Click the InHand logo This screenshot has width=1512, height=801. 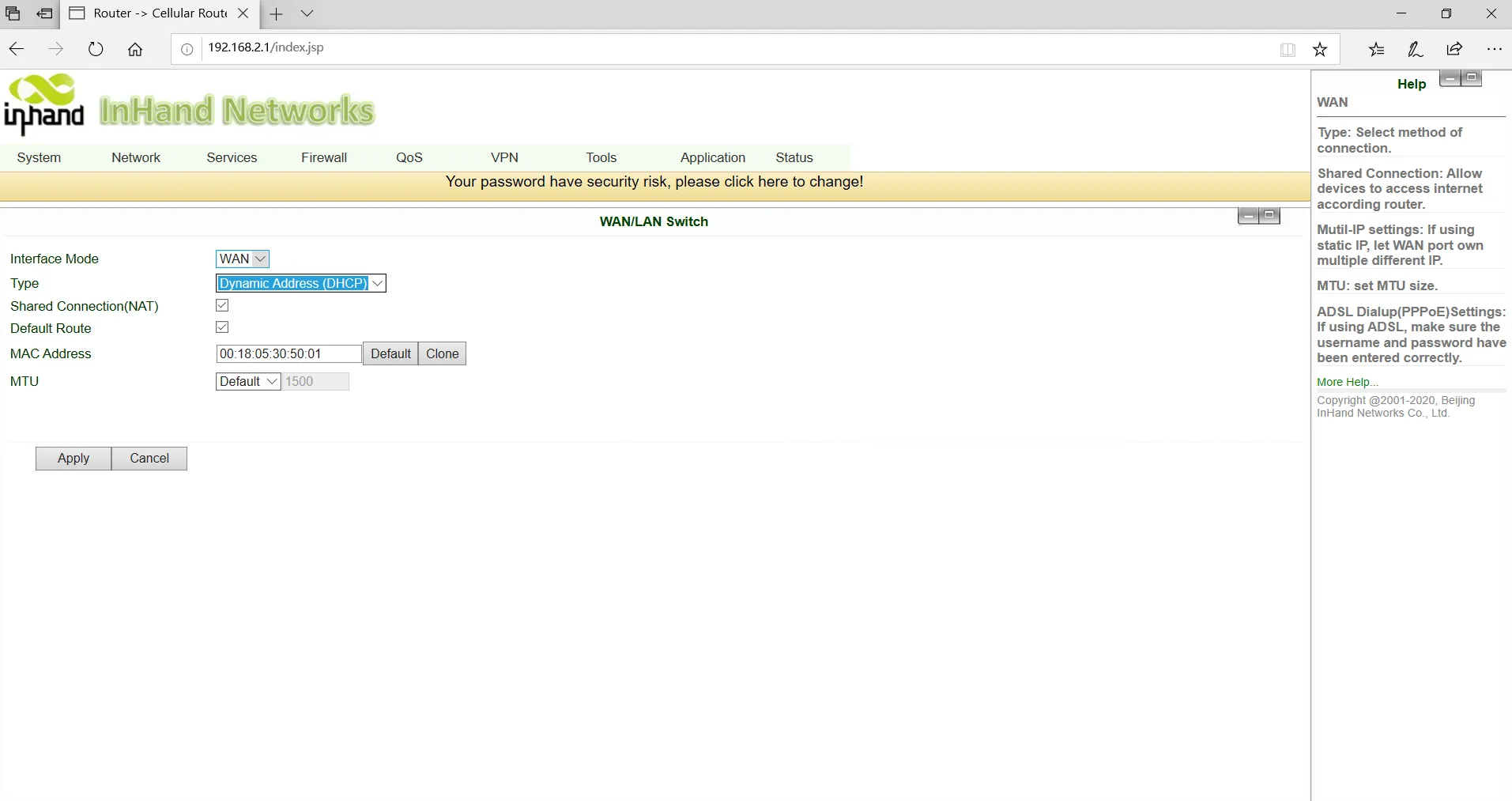coord(44,104)
